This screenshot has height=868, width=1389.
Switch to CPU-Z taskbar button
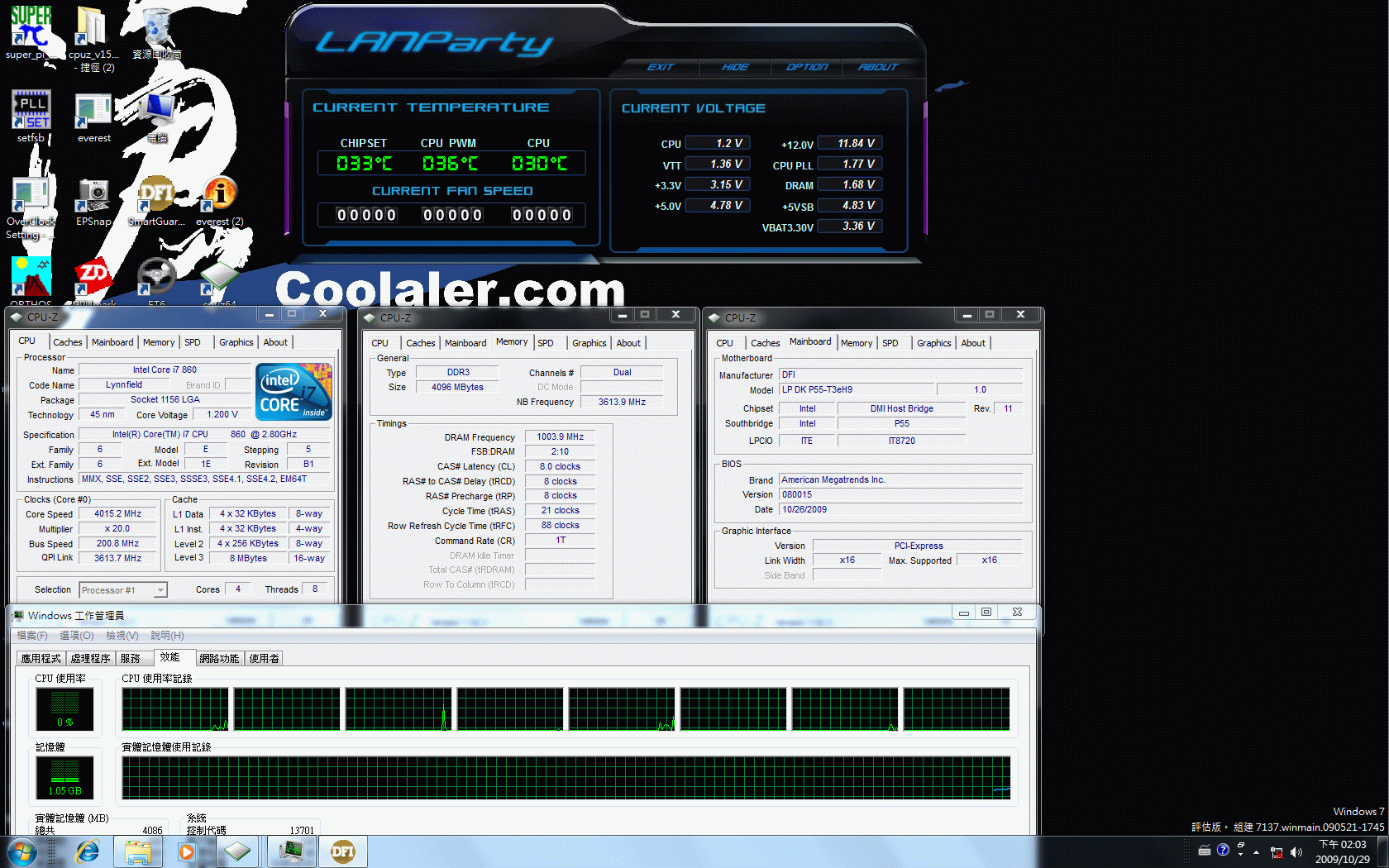click(237, 851)
